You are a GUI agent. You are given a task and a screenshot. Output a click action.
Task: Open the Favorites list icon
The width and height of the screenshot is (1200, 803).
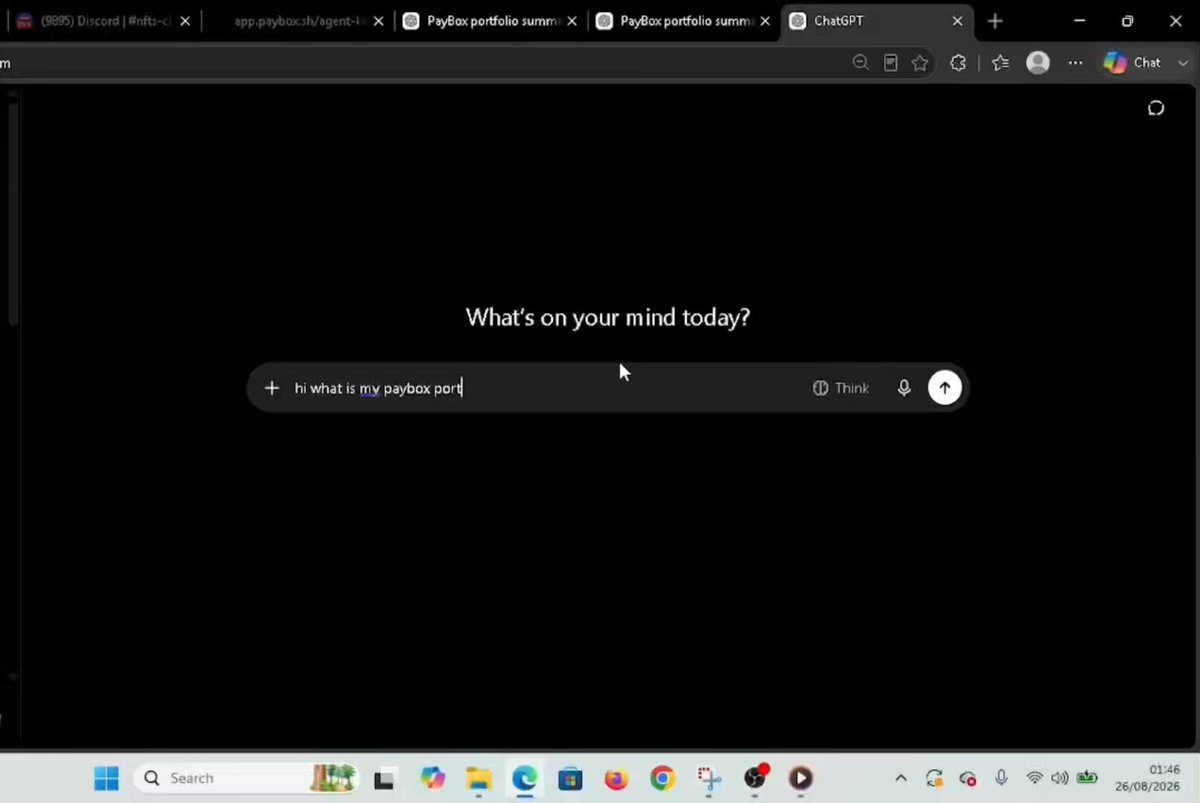pos(1000,63)
